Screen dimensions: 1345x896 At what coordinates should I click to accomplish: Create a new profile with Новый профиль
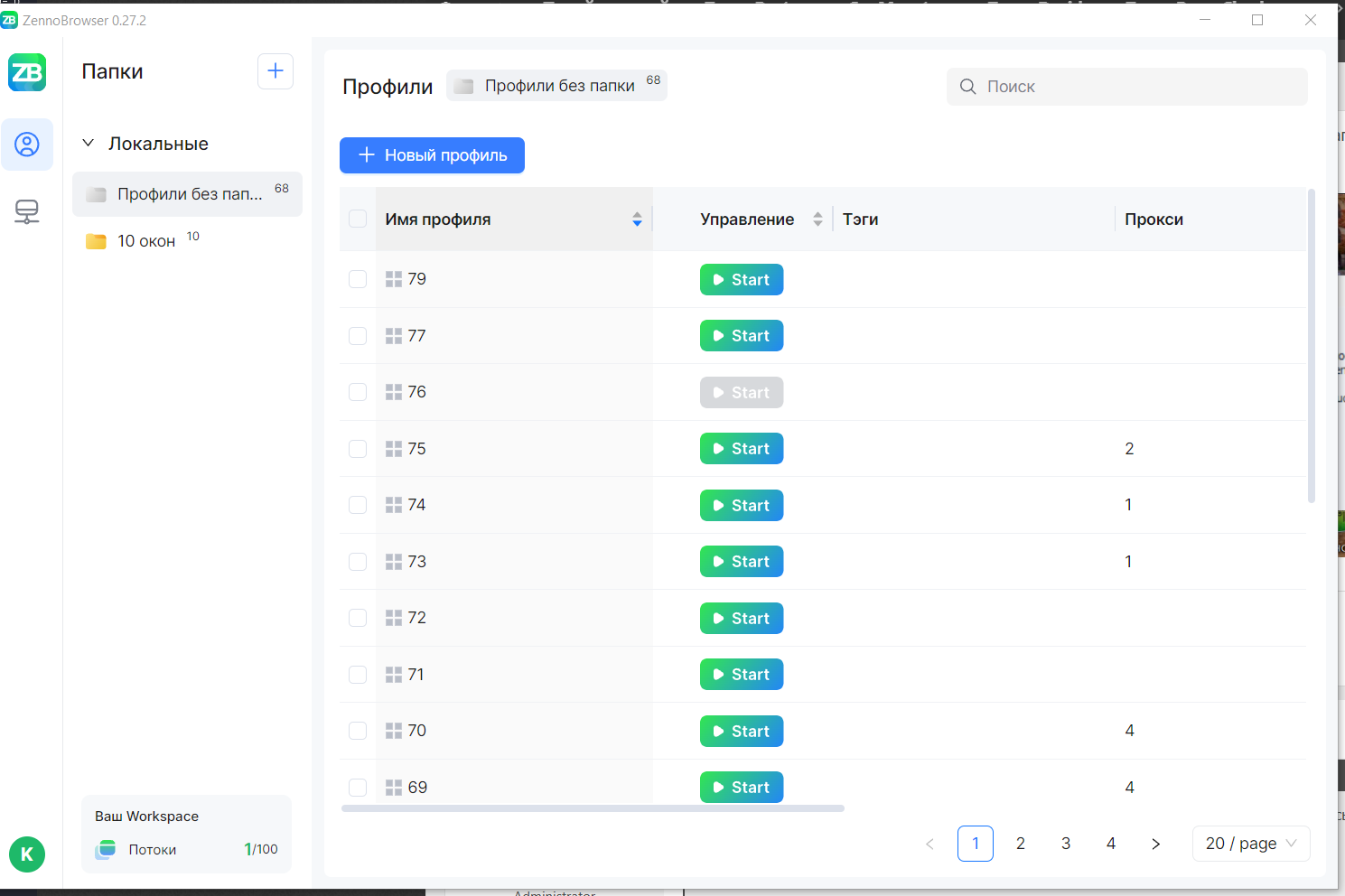pyautogui.click(x=432, y=155)
